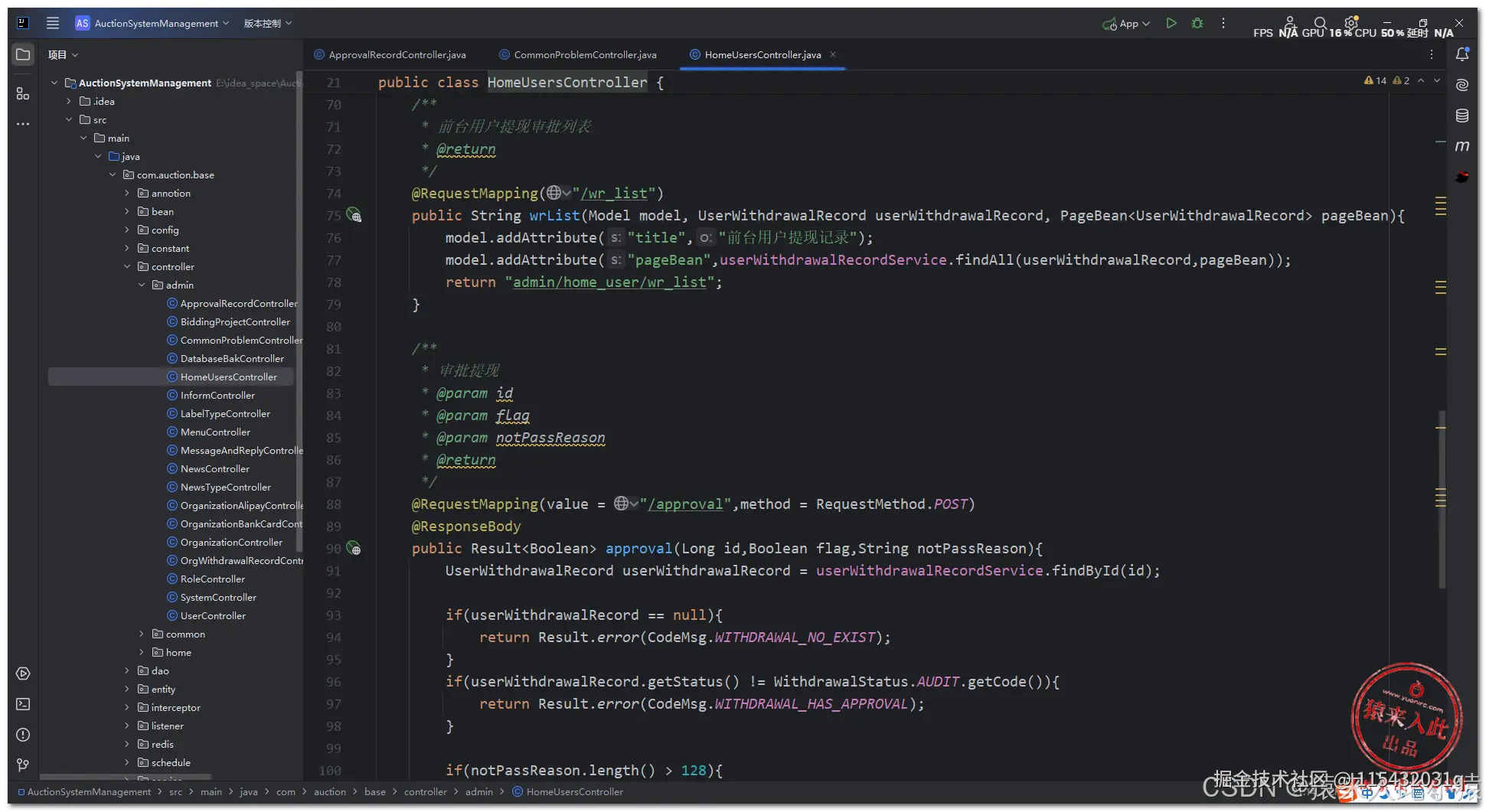Switch to ApprovalRecordController.java tab
The image size is (1486, 812).
(x=390, y=54)
